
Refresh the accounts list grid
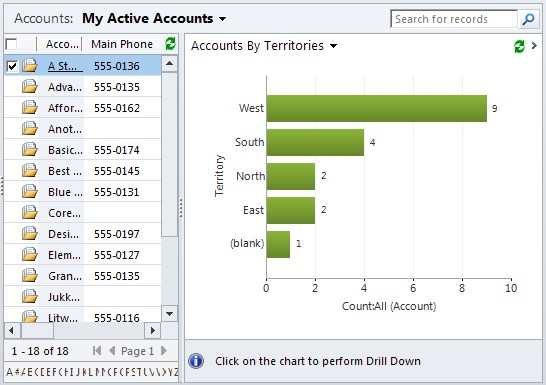click(170, 44)
